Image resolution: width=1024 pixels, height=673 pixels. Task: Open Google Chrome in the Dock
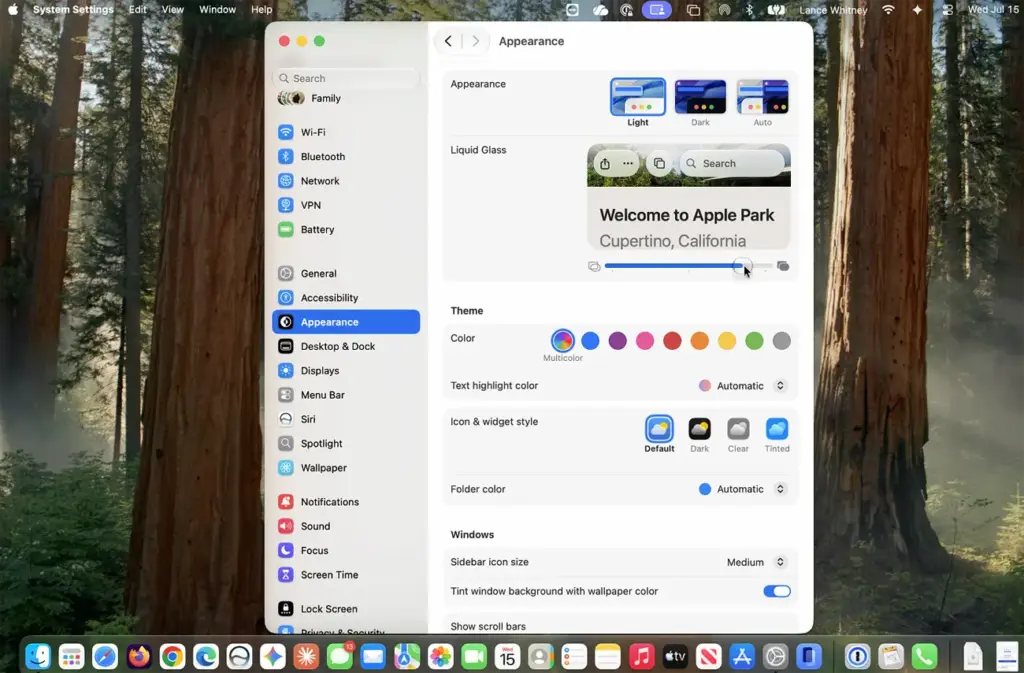(172, 656)
